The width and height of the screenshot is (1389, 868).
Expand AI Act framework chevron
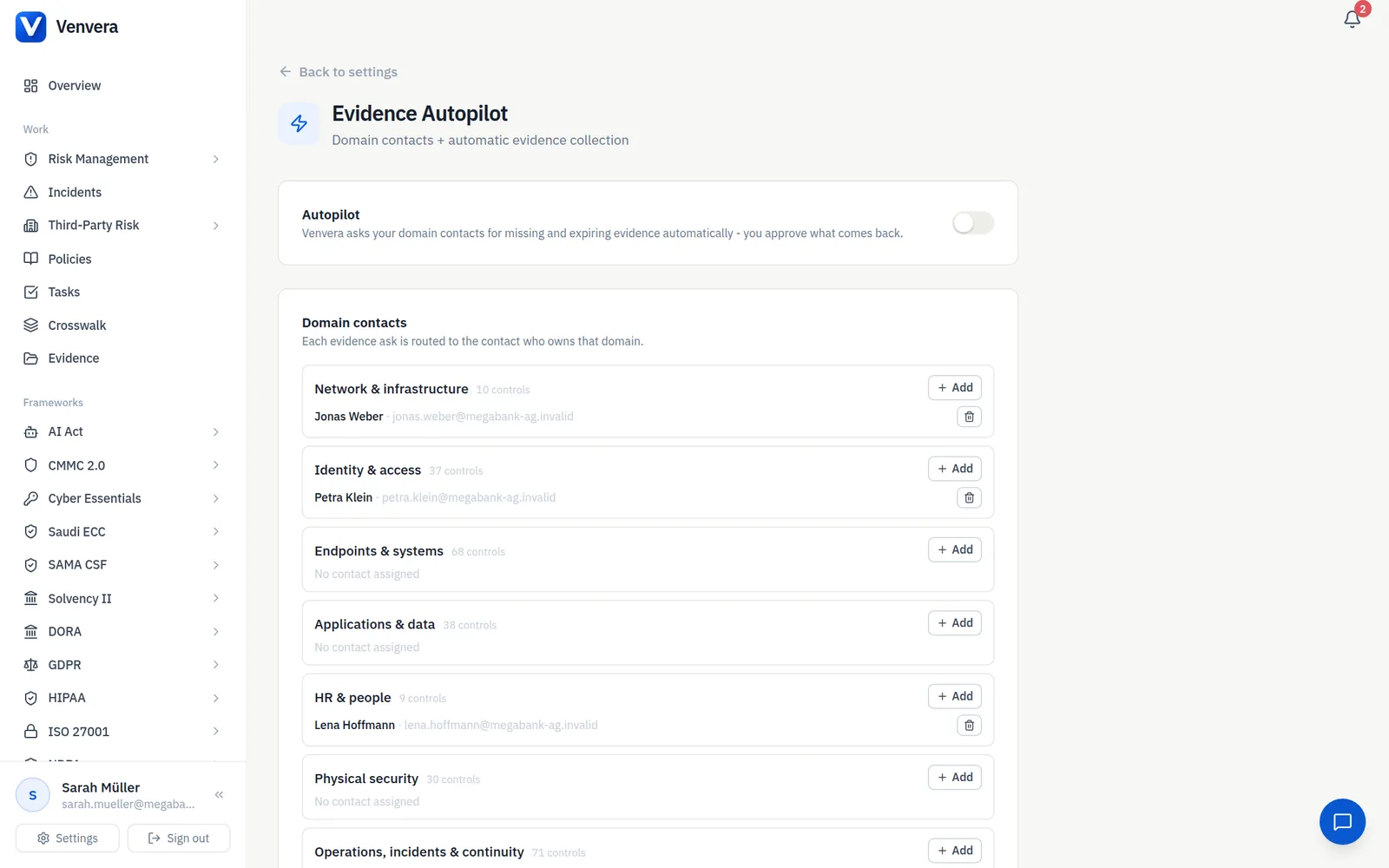216,432
